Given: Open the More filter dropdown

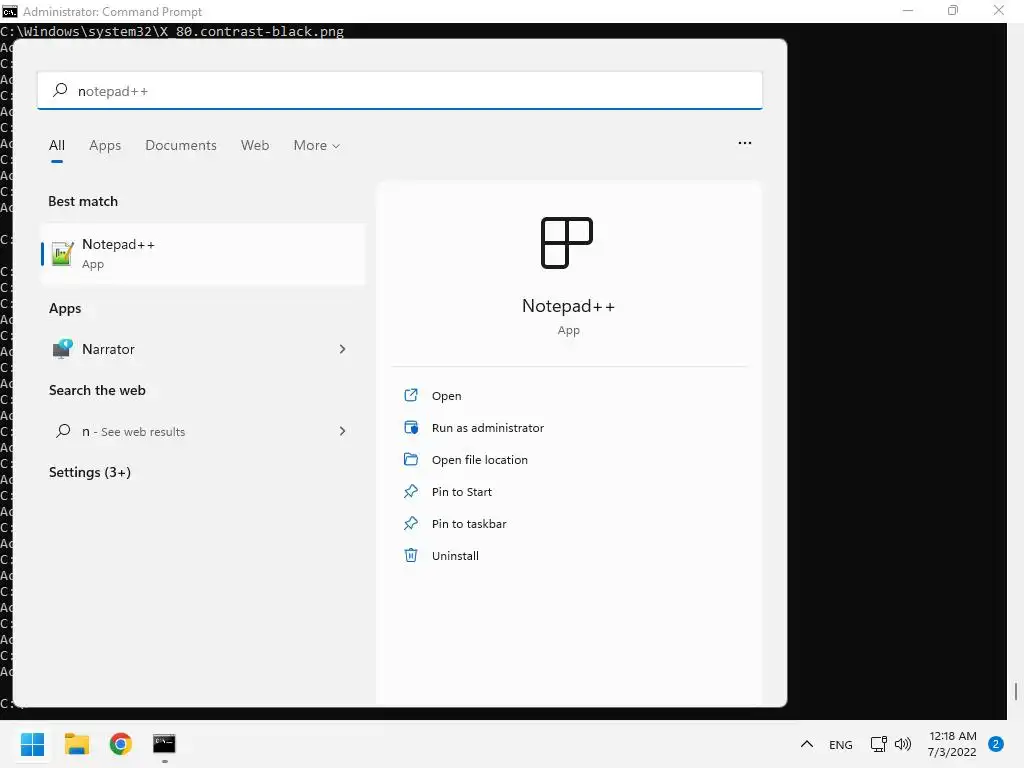Looking at the screenshot, I should click(317, 146).
